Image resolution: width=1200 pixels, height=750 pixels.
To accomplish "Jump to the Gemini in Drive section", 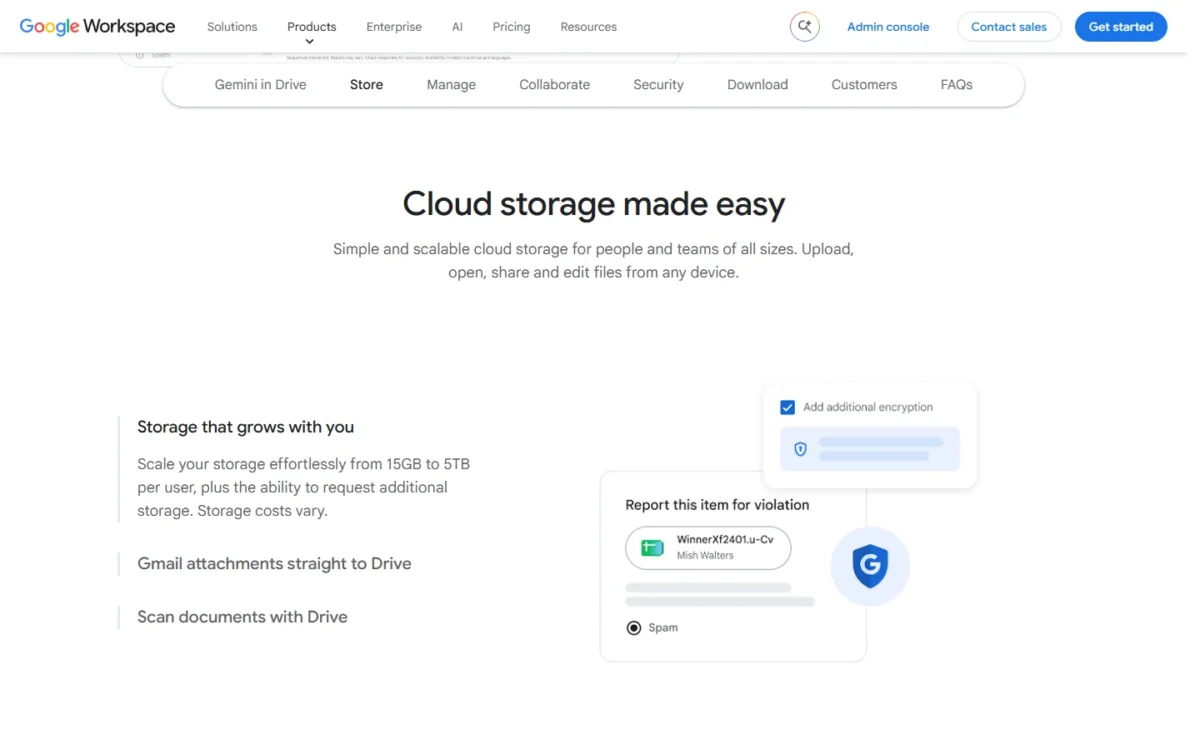I will 260,85.
